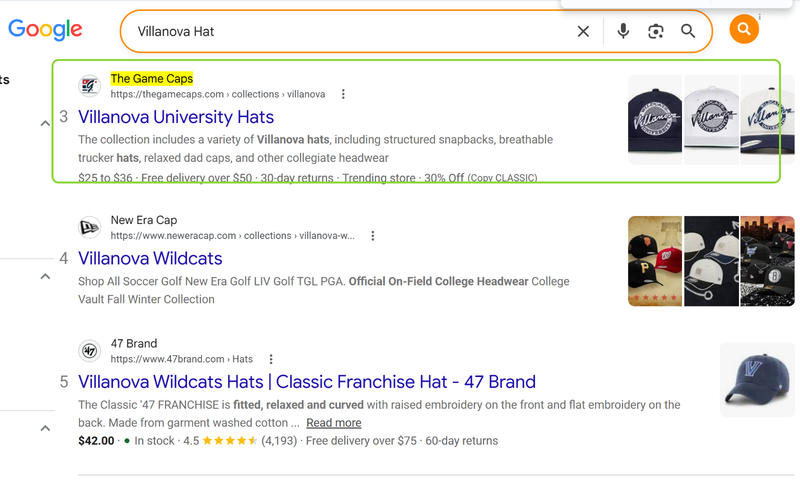
Task: Click the Google logo
Action: (45, 30)
